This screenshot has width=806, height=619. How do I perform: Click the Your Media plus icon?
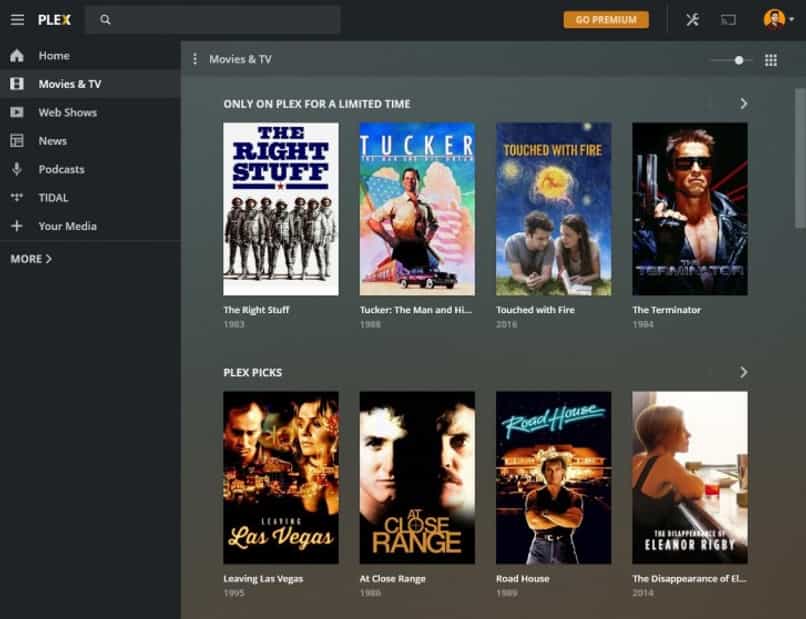tap(17, 226)
